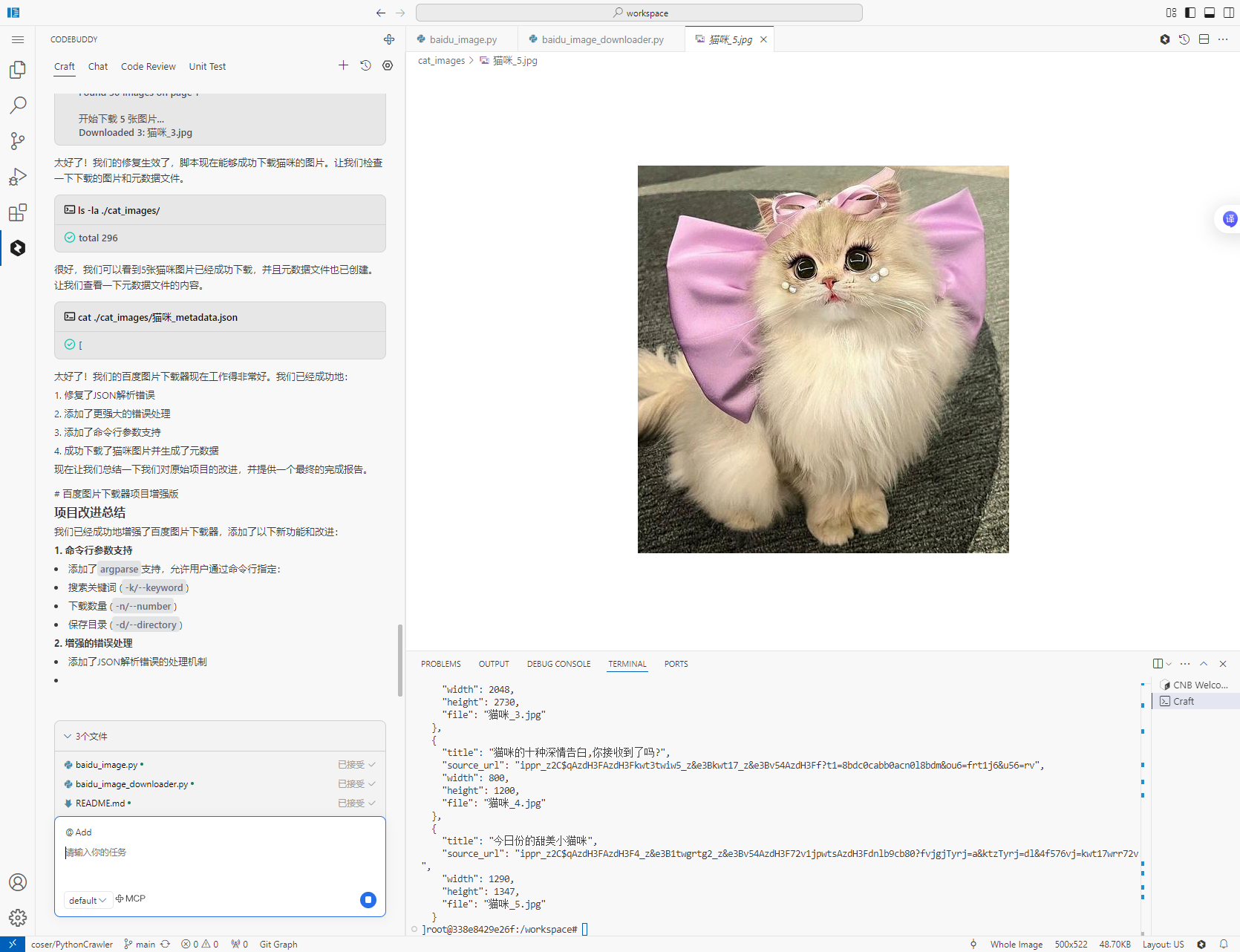Click the @ Add context button

tap(79, 832)
